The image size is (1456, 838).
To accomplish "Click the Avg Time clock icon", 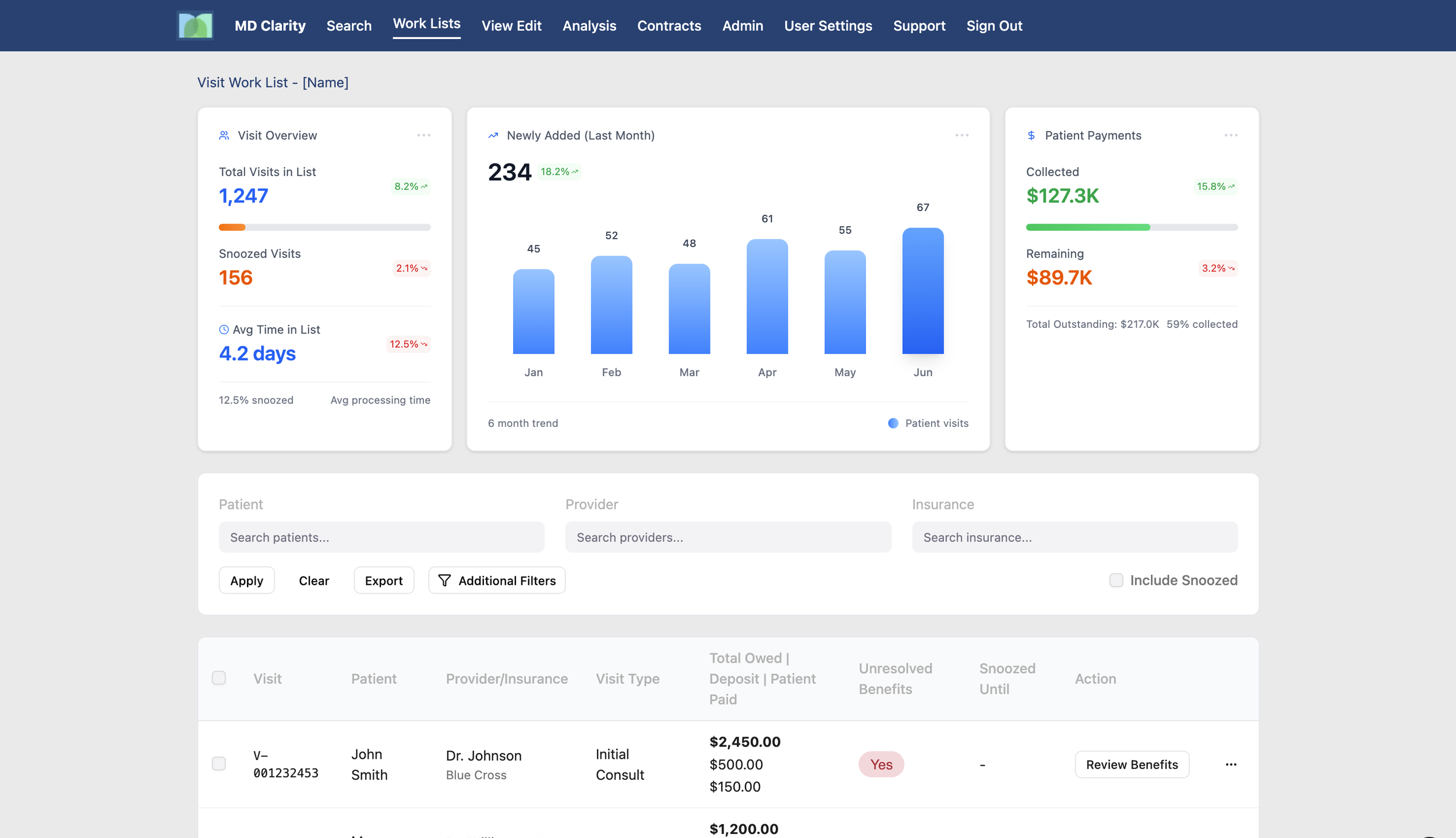I will coord(224,330).
